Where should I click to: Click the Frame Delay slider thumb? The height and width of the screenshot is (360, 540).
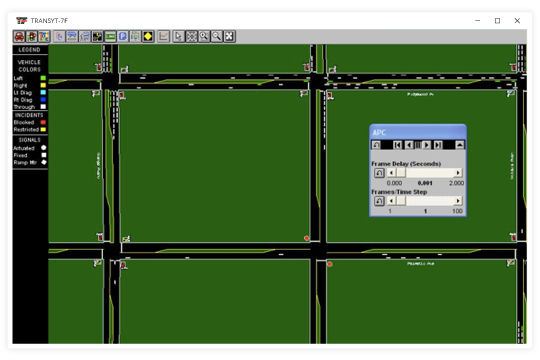(401, 173)
